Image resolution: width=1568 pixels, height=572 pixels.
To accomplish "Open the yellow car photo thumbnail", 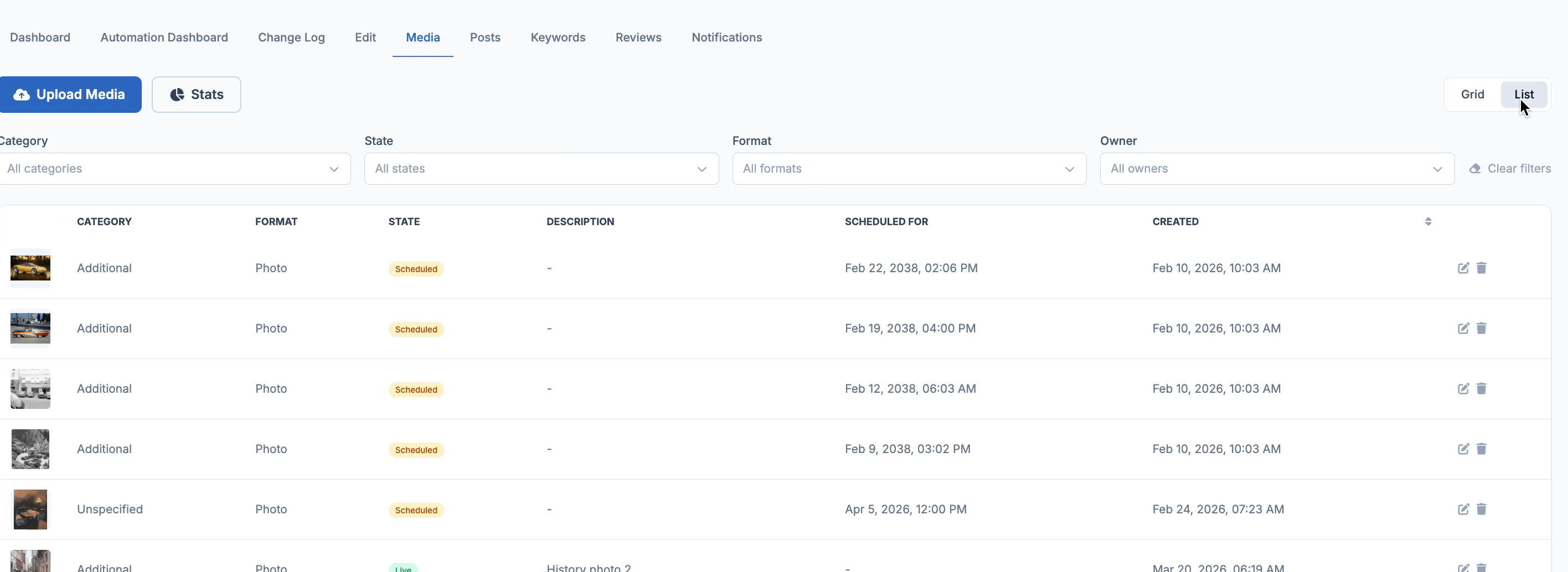I will point(30,268).
